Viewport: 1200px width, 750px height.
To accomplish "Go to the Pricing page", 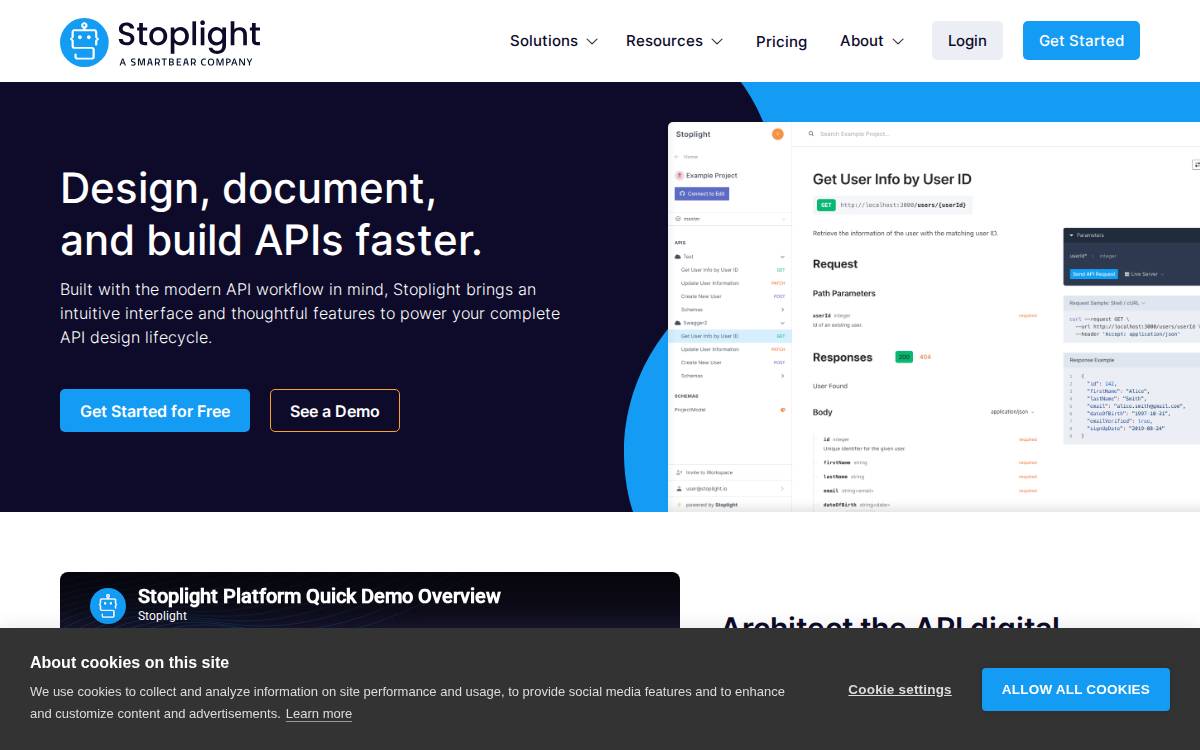I will coord(781,41).
